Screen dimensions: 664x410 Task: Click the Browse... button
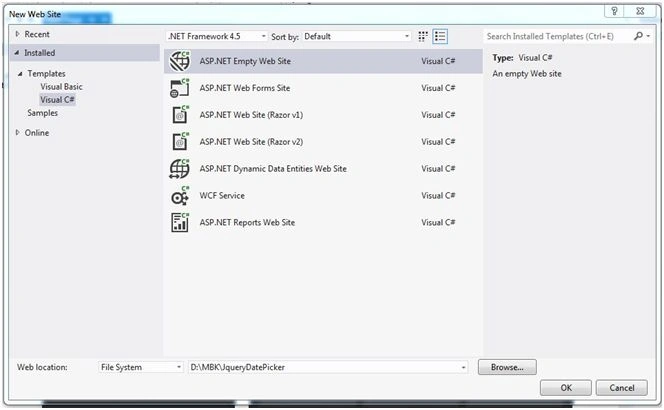tap(507, 367)
